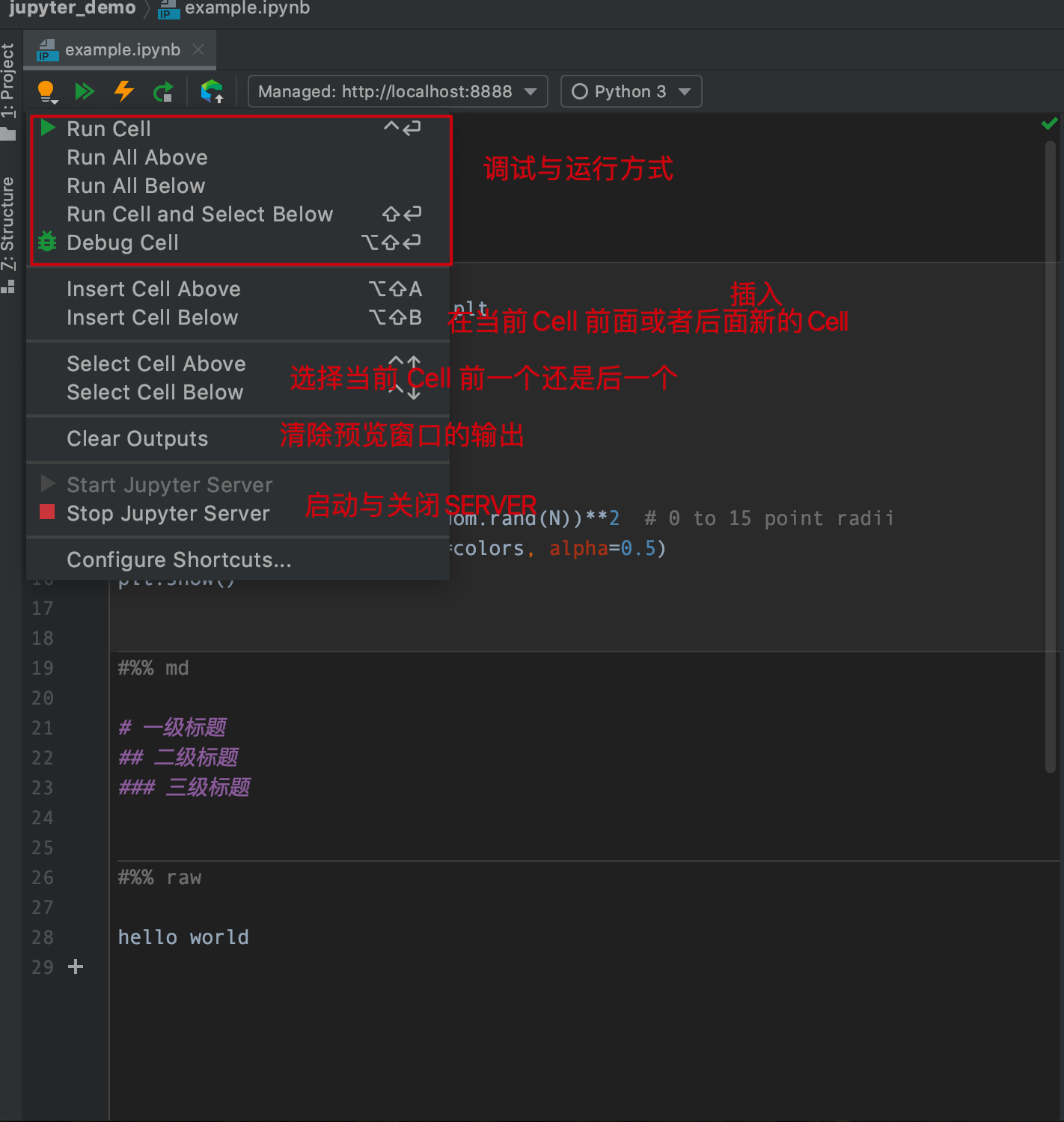1064x1122 pixels.
Task: Choose Insert Cell Above
Action: 238,289
